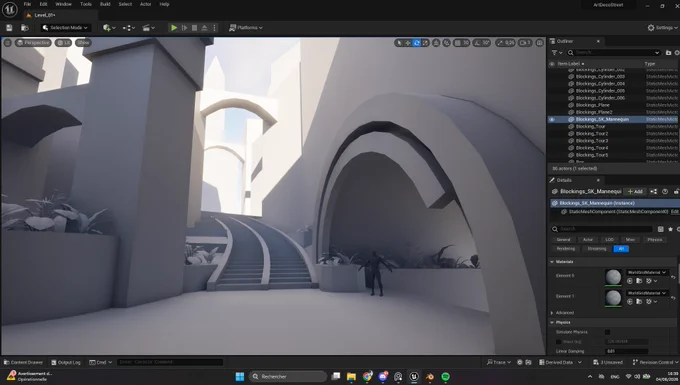
Task: Click the Element 1 material thumbnail
Action: 613,298
